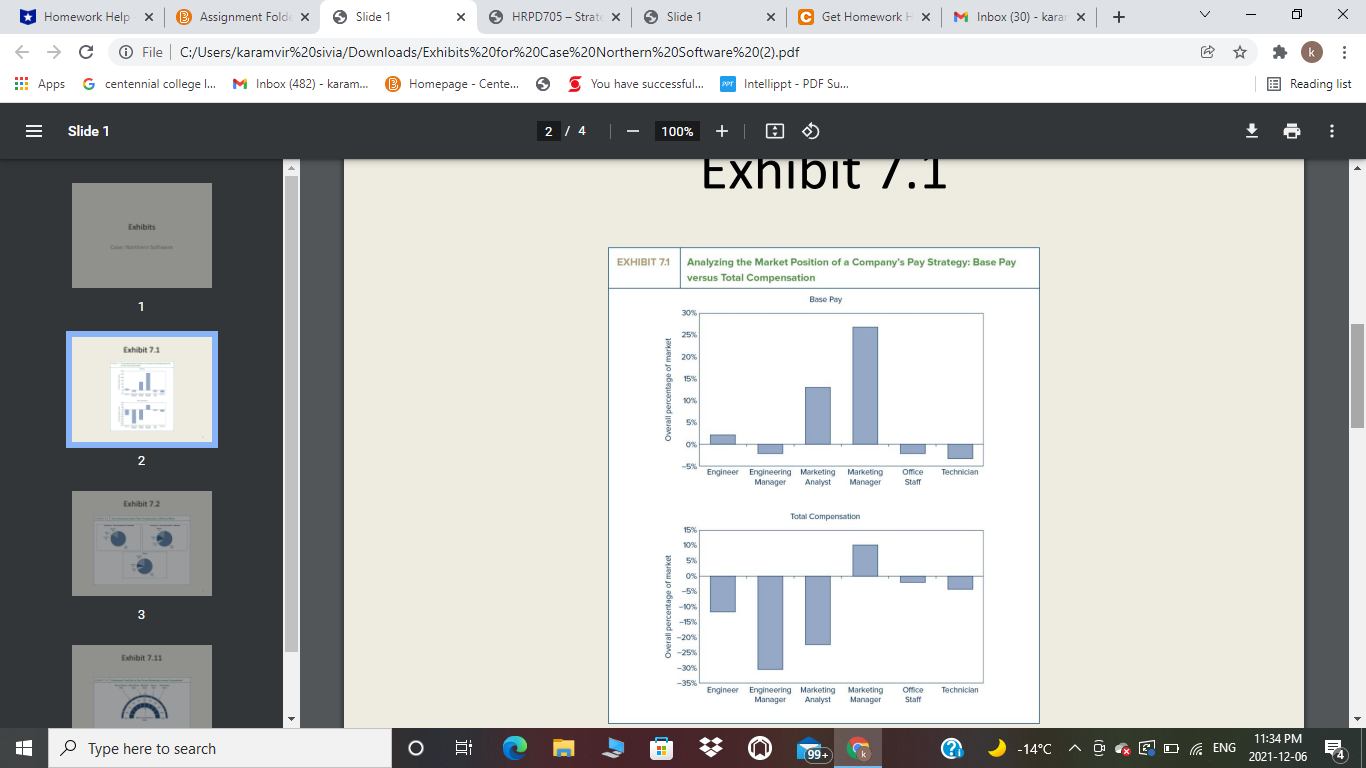1366x768 pixels.
Task: Bookmark this tab with star icon
Action: pyautogui.click(x=1240, y=52)
